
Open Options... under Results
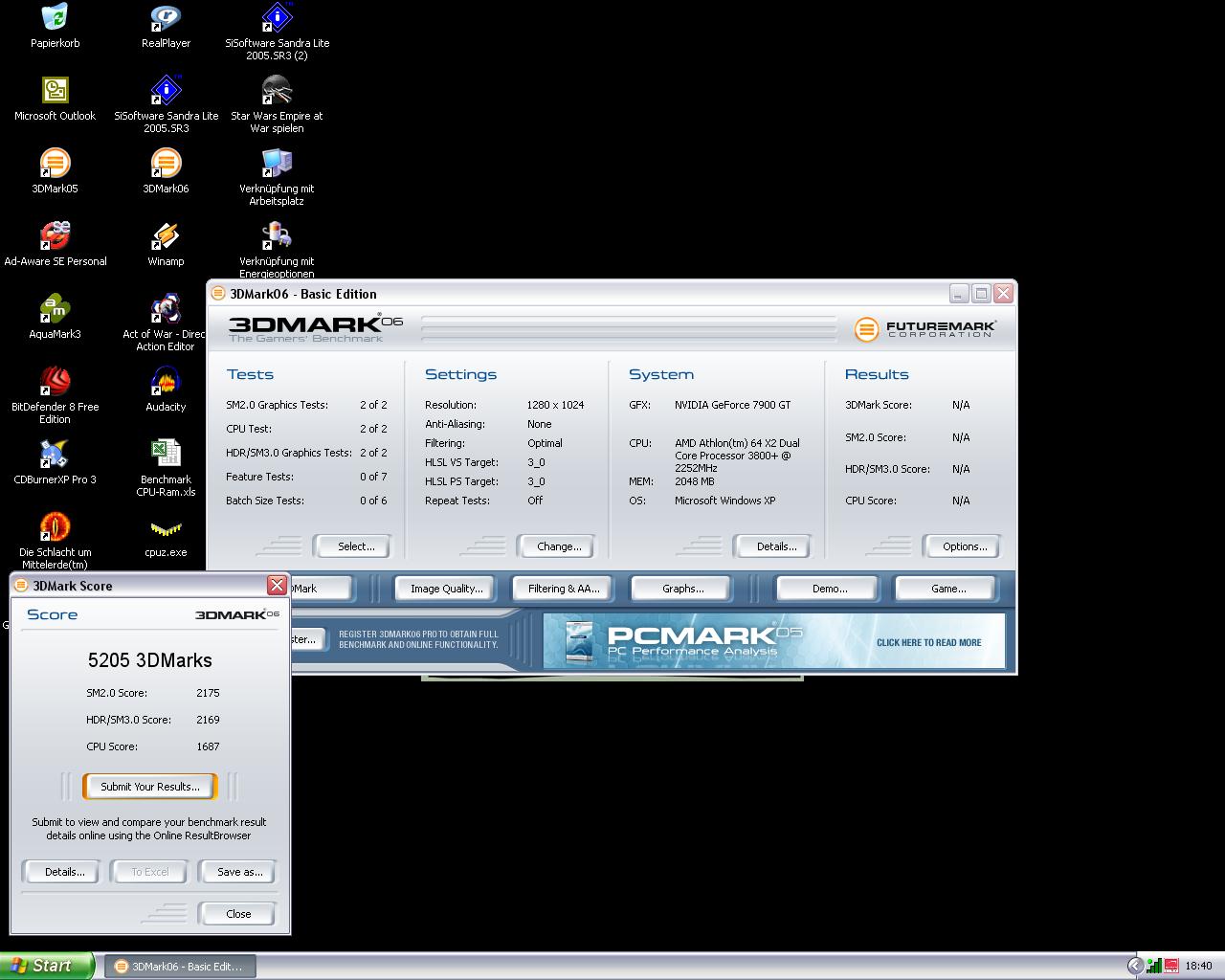[x=964, y=546]
